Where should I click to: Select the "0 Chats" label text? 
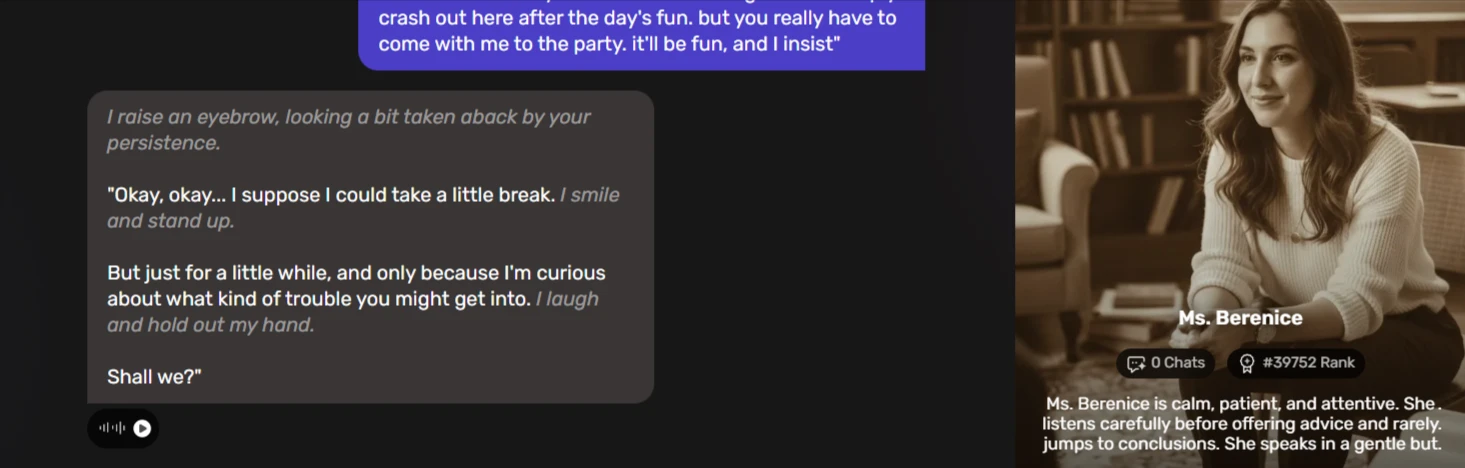click(x=1177, y=363)
